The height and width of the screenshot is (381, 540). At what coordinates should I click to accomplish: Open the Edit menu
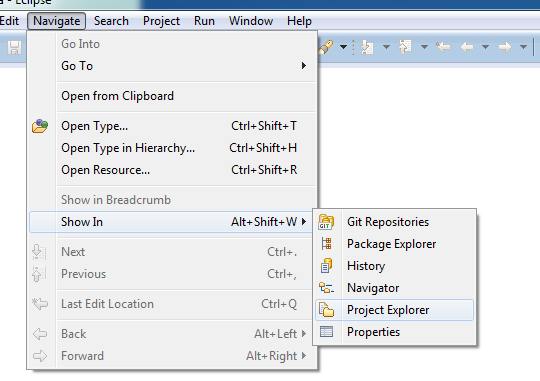point(9,21)
